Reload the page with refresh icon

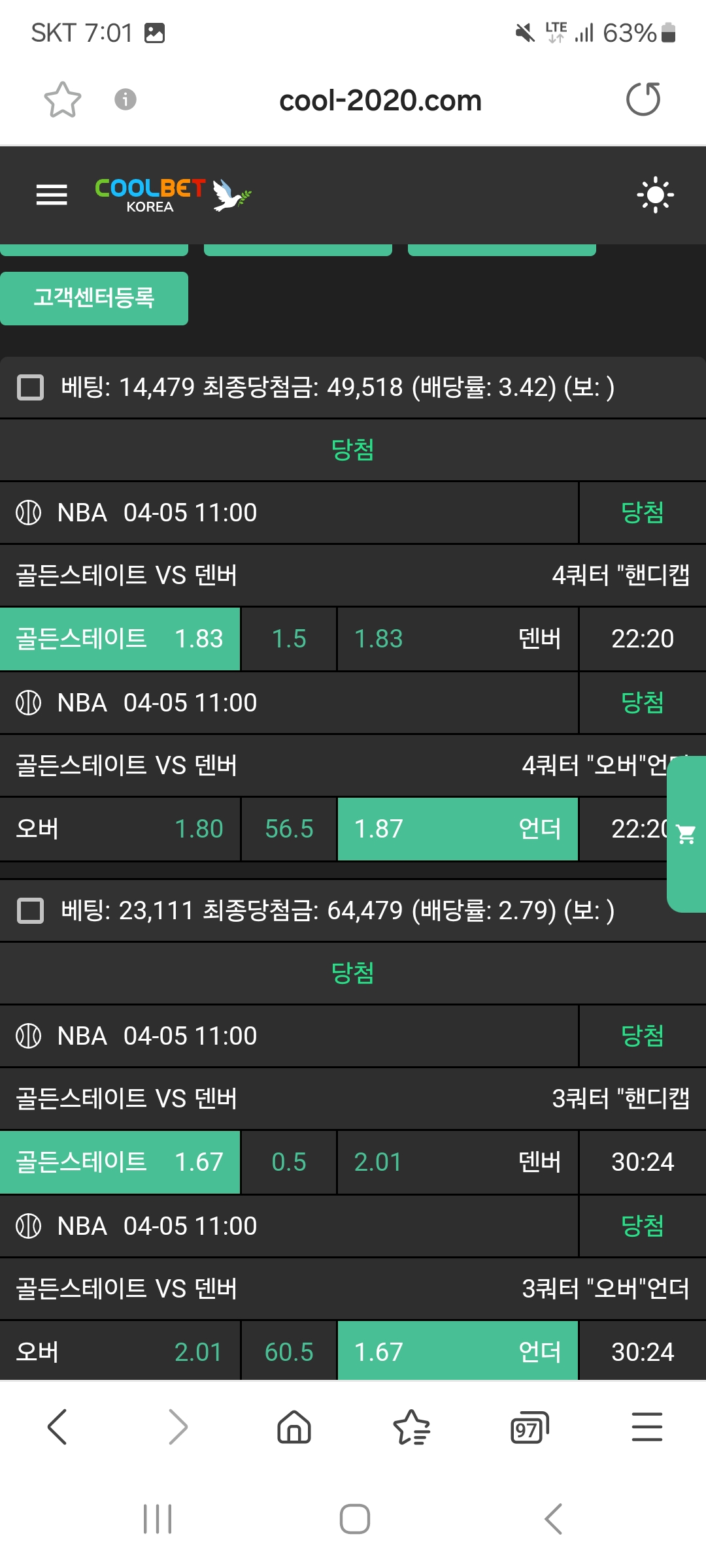643,99
